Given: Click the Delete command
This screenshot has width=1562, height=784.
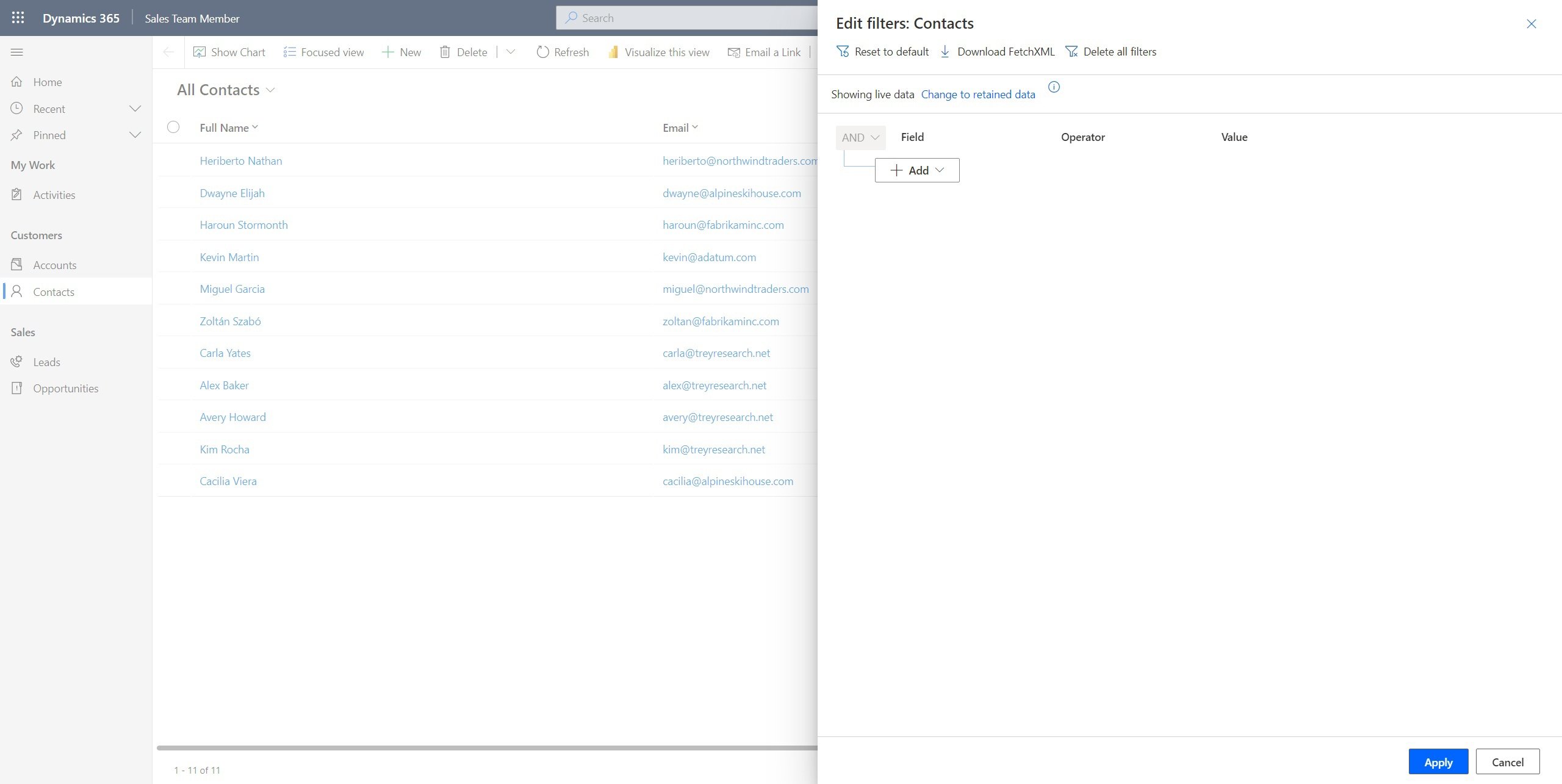Looking at the screenshot, I should pyautogui.click(x=464, y=52).
